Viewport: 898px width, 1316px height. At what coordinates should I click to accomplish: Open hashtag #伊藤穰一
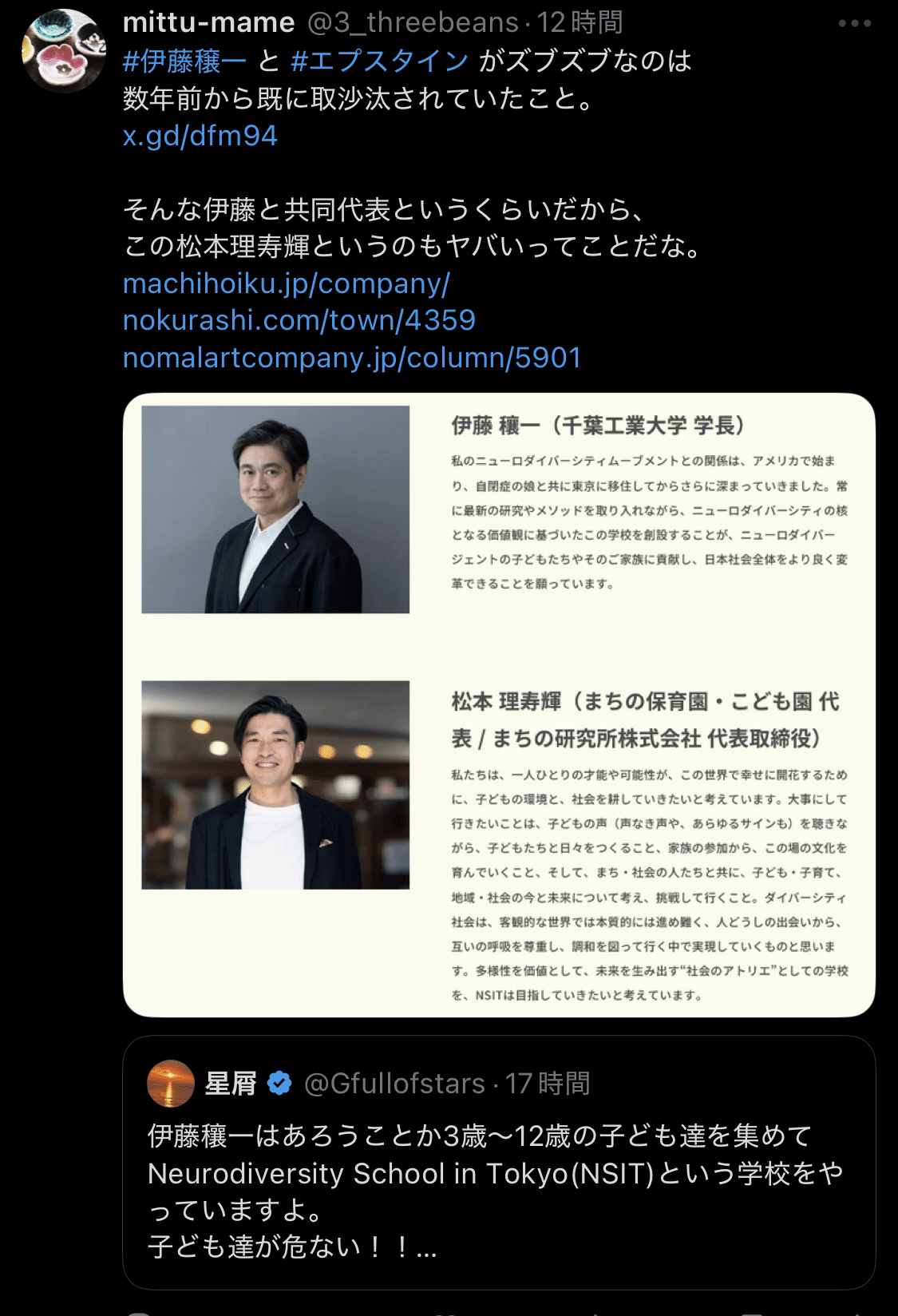click(185, 61)
